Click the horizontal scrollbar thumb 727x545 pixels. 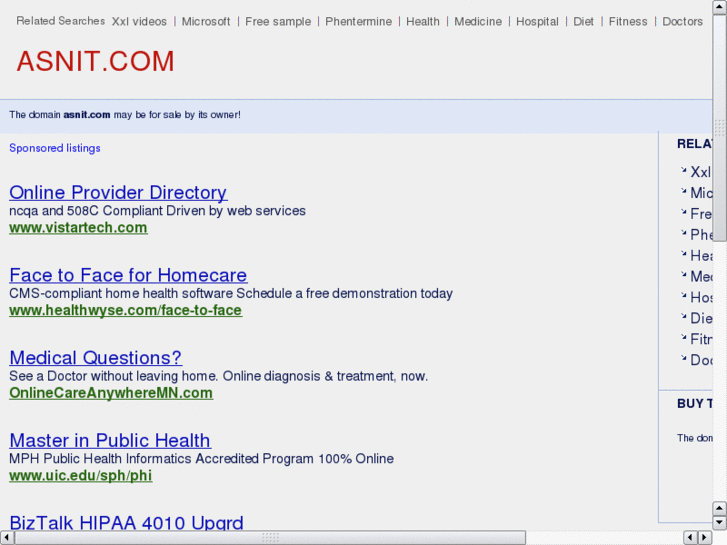(270, 538)
